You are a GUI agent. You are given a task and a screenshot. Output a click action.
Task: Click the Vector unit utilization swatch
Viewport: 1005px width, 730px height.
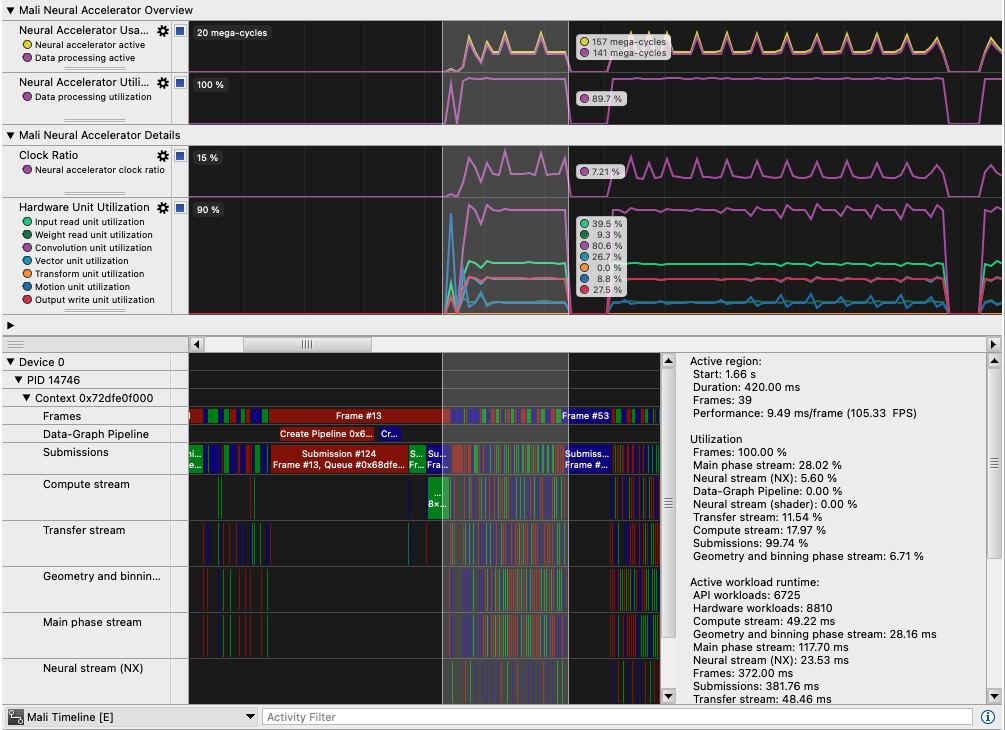(27, 261)
